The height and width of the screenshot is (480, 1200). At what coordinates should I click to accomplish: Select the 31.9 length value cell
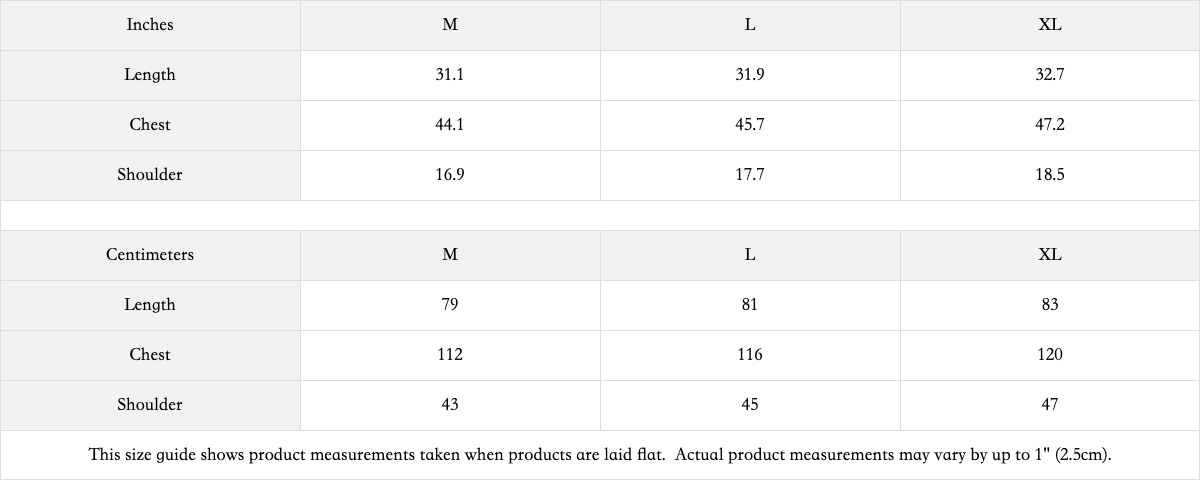(x=750, y=75)
